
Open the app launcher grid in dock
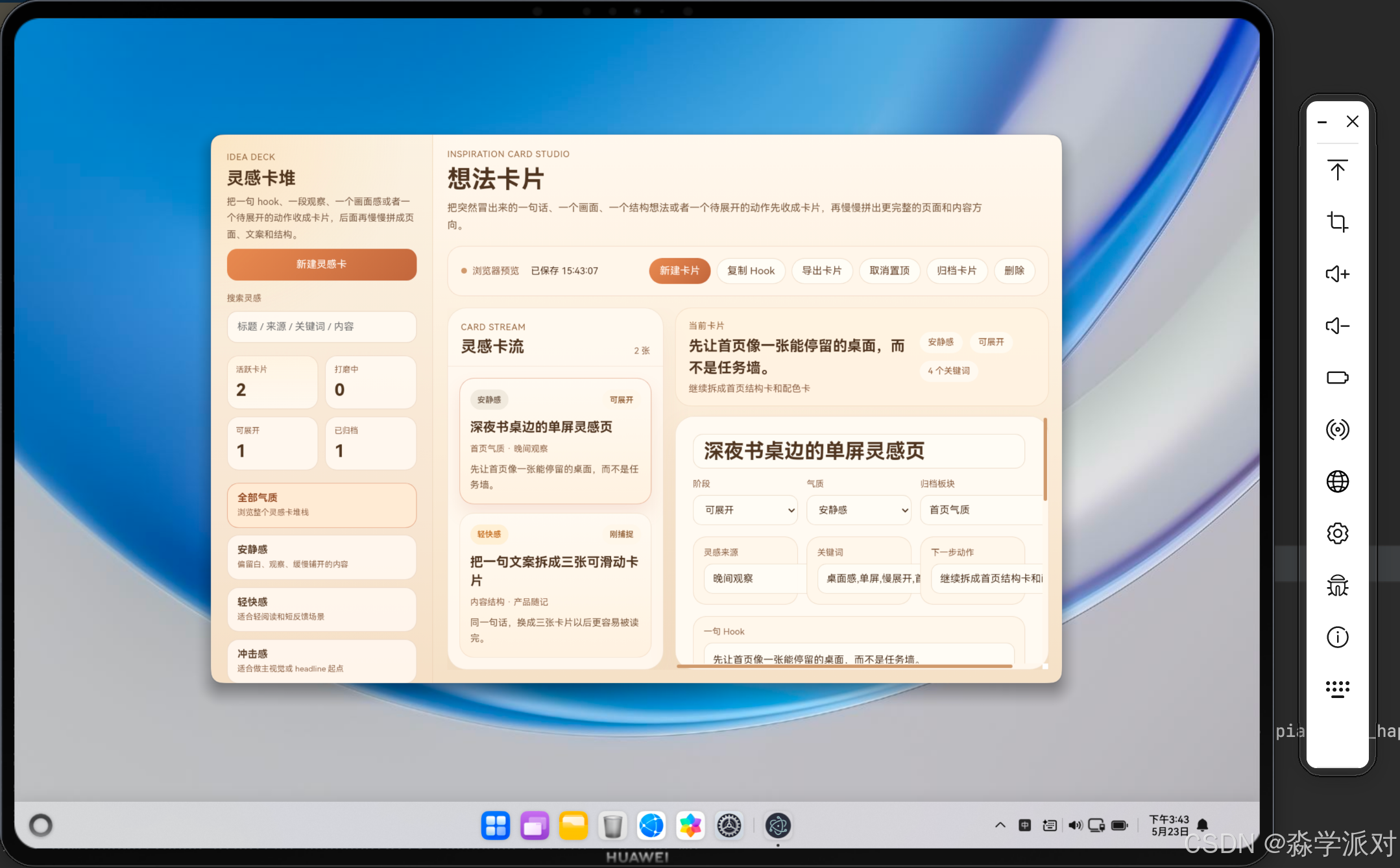pyautogui.click(x=496, y=826)
